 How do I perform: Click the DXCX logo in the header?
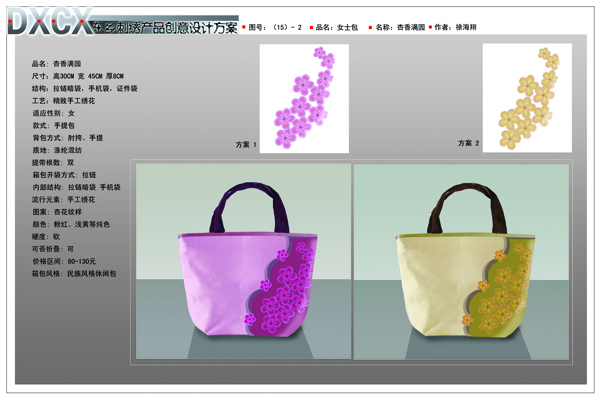pos(50,22)
